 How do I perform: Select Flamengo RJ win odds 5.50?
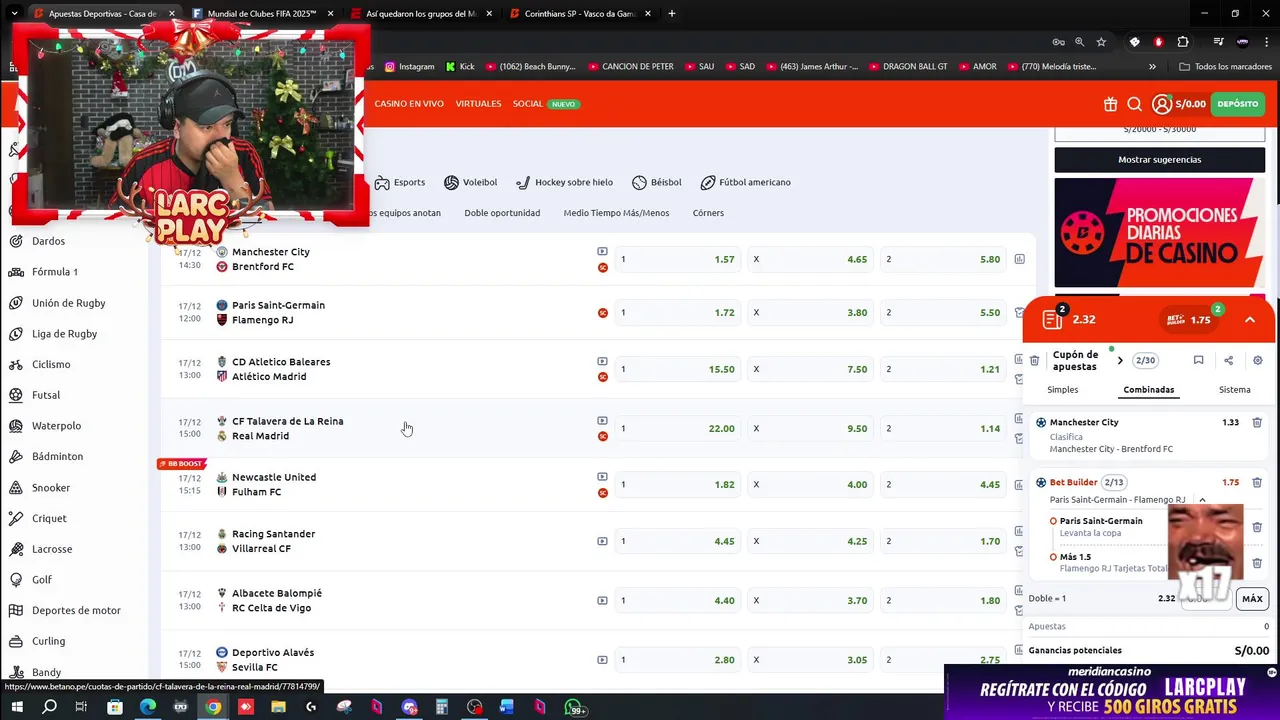coord(943,313)
